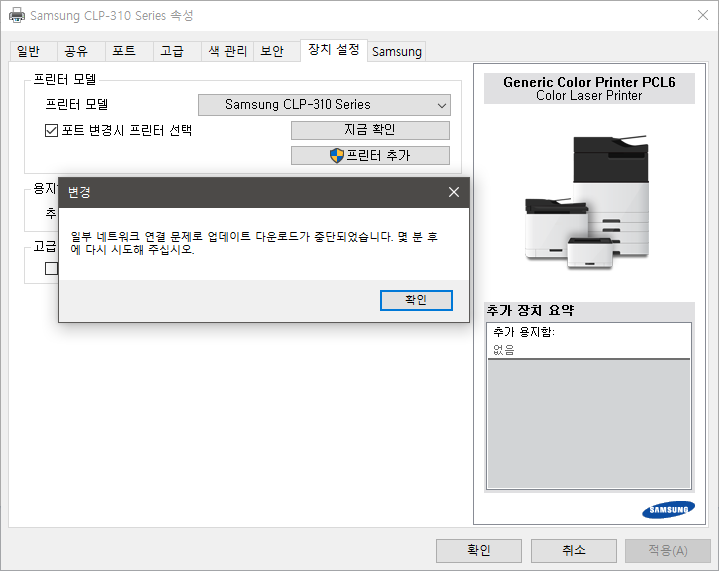
Task: Click the 적용(A) button
Action: pos(668,550)
